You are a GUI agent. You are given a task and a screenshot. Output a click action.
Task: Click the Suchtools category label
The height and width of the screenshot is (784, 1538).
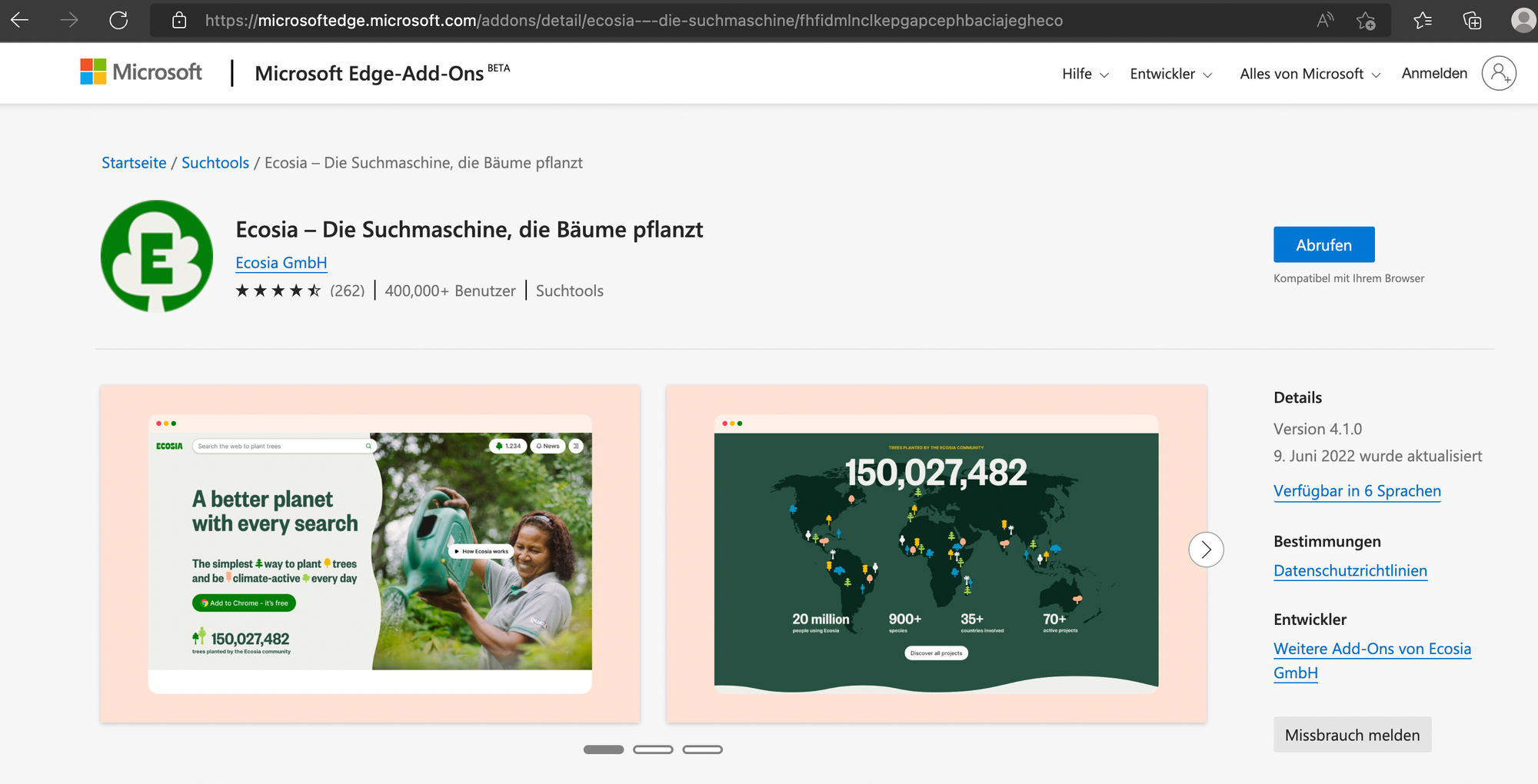coord(570,291)
